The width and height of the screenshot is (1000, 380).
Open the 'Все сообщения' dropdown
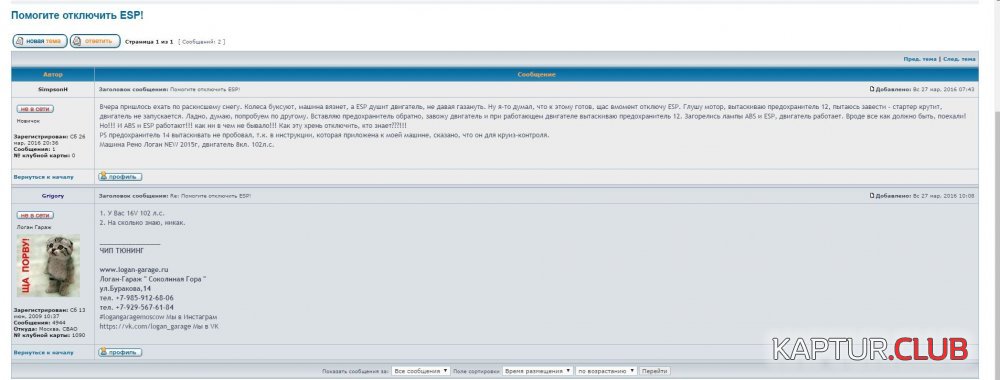420,370
